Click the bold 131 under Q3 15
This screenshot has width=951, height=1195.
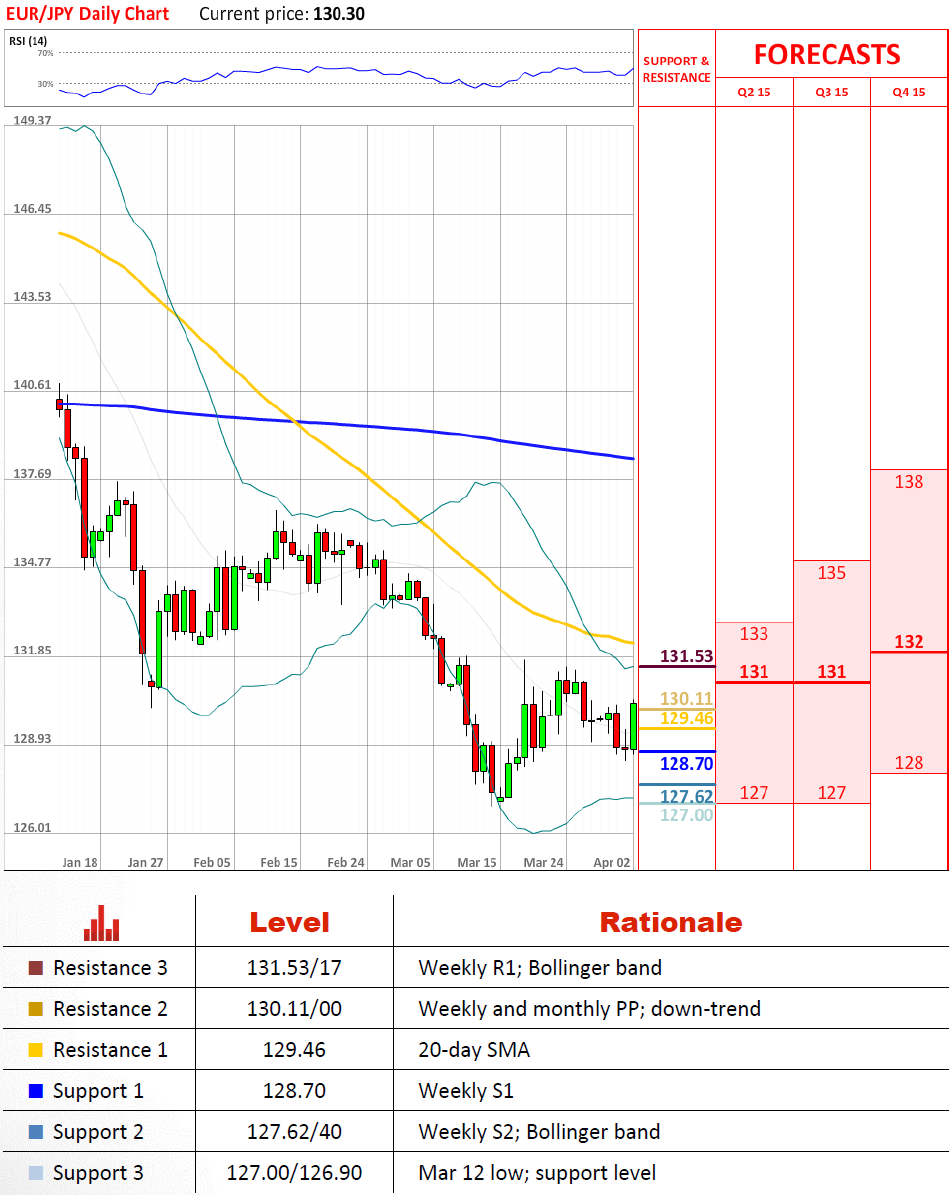click(831, 671)
